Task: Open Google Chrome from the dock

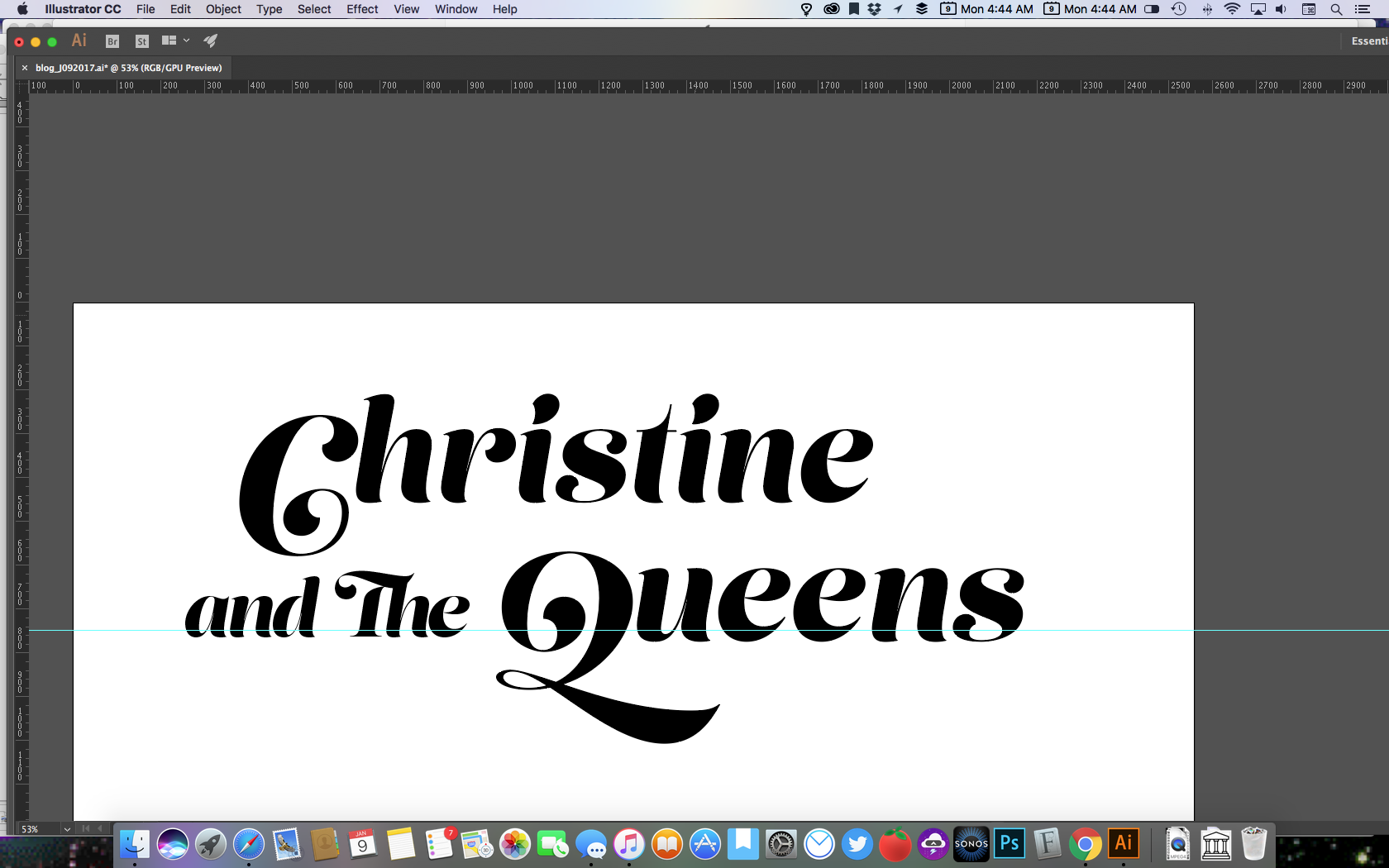Action: (1085, 844)
